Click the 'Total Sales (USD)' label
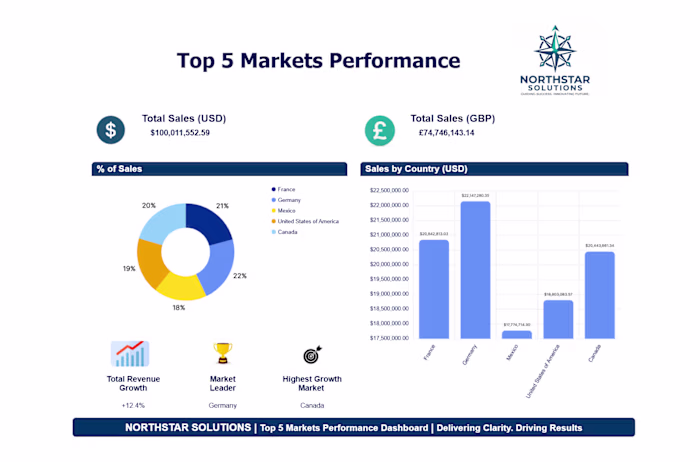Viewport: 700px width, 462px height. click(184, 118)
